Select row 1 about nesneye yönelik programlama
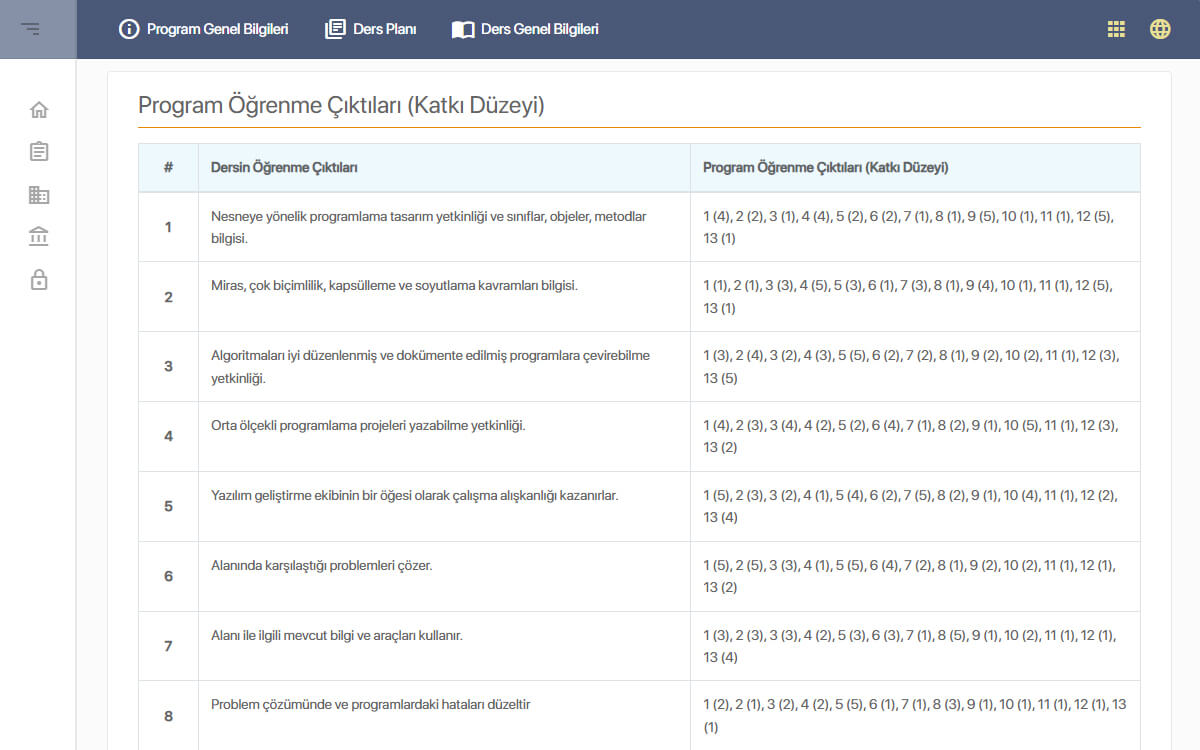1200x750 pixels. pyautogui.click(x=639, y=227)
